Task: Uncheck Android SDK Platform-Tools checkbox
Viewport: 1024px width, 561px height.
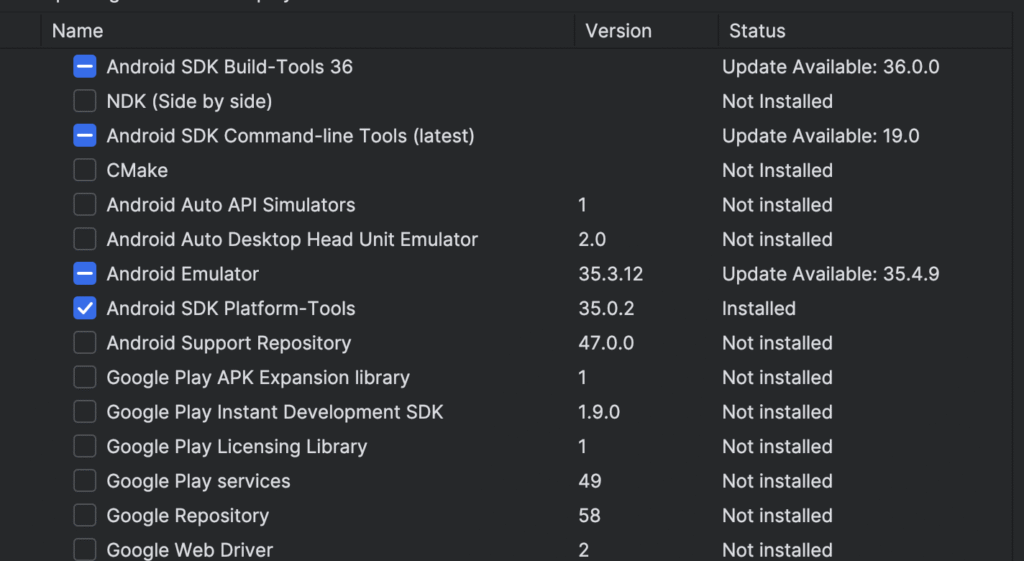Action: [x=85, y=308]
